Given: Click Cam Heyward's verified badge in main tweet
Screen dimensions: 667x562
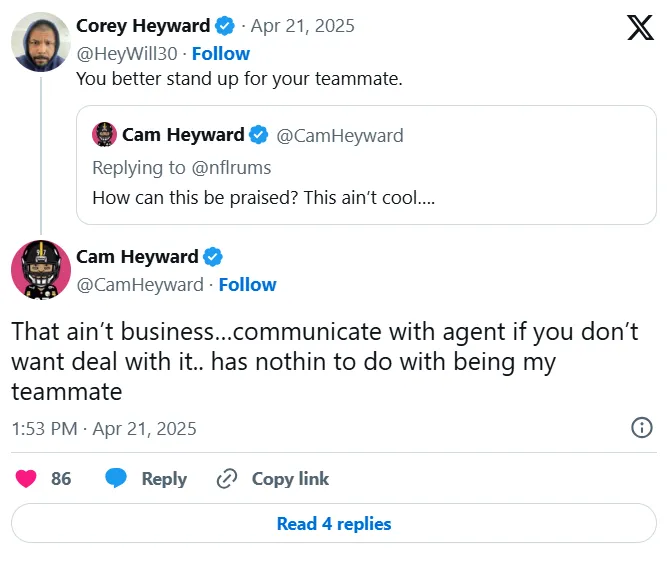Looking at the screenshot, I should point(214,257).
